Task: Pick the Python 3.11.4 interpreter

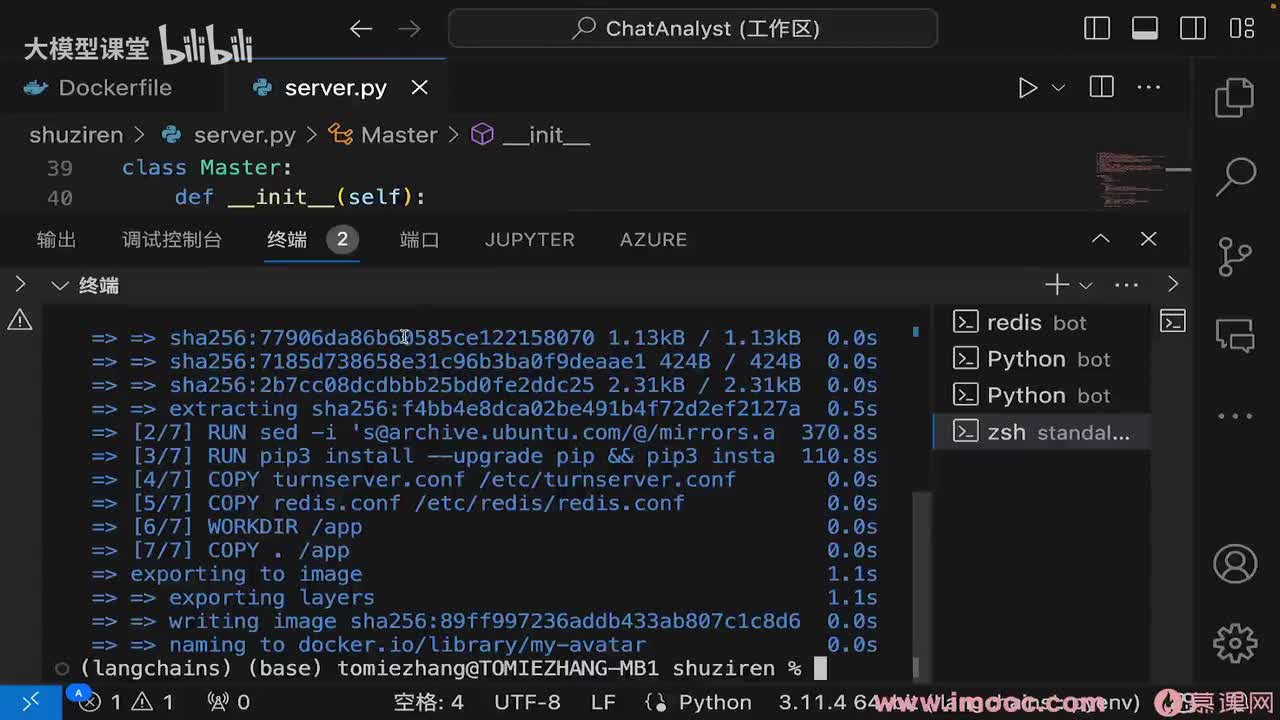Action: point(960,702)
